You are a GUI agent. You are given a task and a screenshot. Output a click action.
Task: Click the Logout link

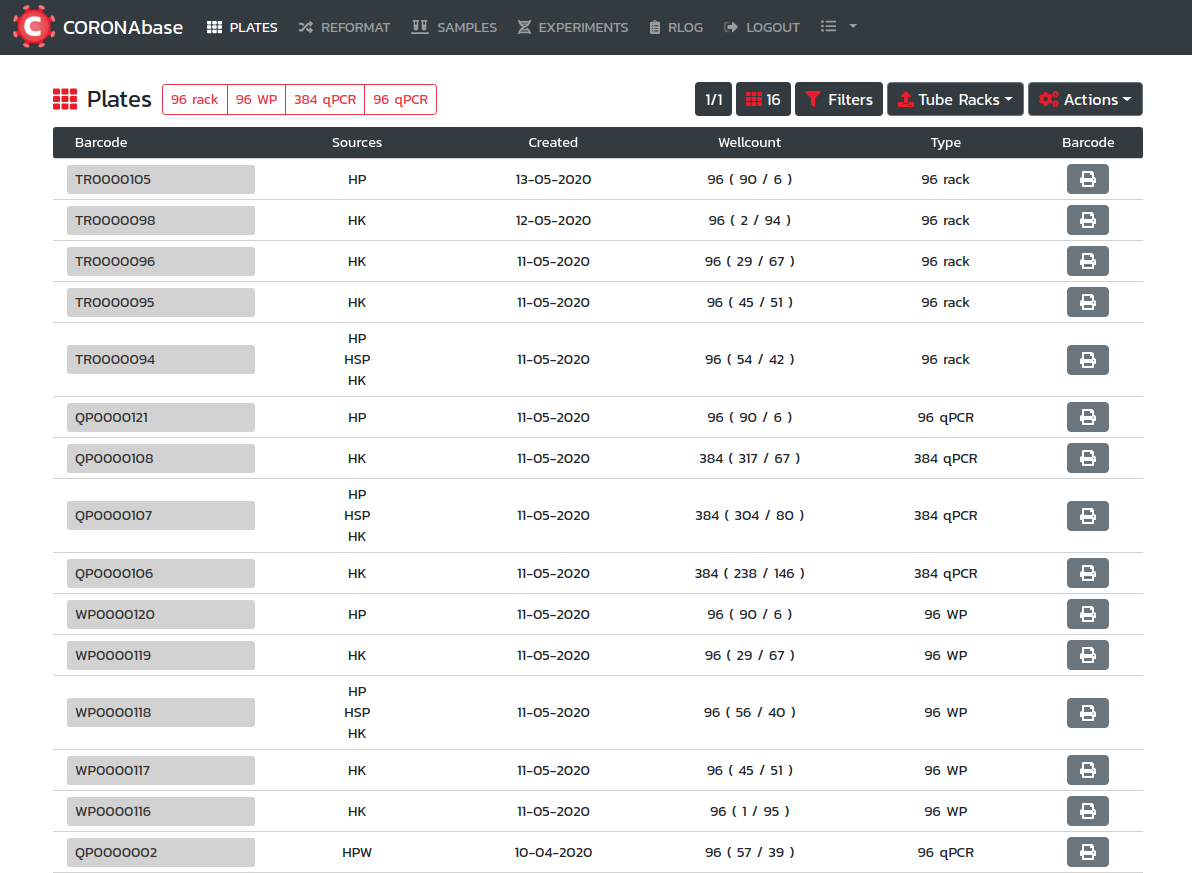point(762,27)
